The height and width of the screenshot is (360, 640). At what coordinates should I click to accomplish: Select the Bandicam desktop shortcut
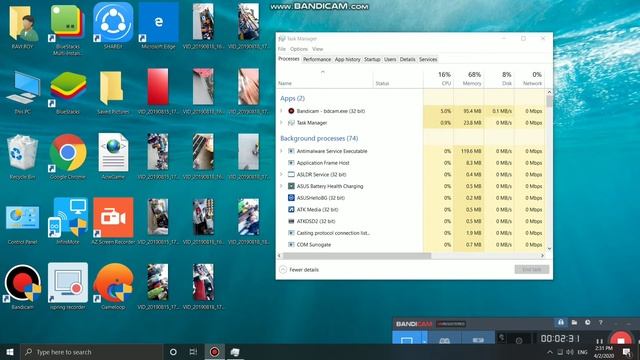coord(22,287)
